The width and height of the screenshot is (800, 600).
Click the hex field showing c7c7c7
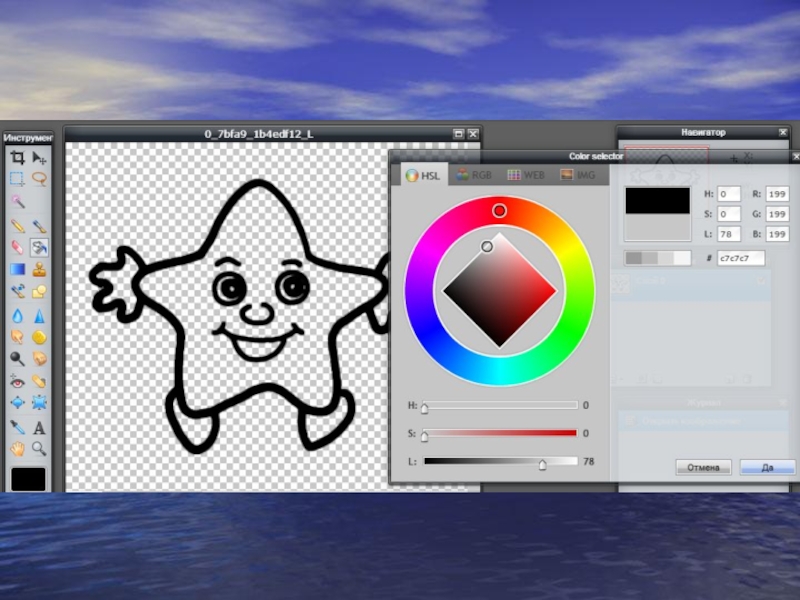point(741,258)
